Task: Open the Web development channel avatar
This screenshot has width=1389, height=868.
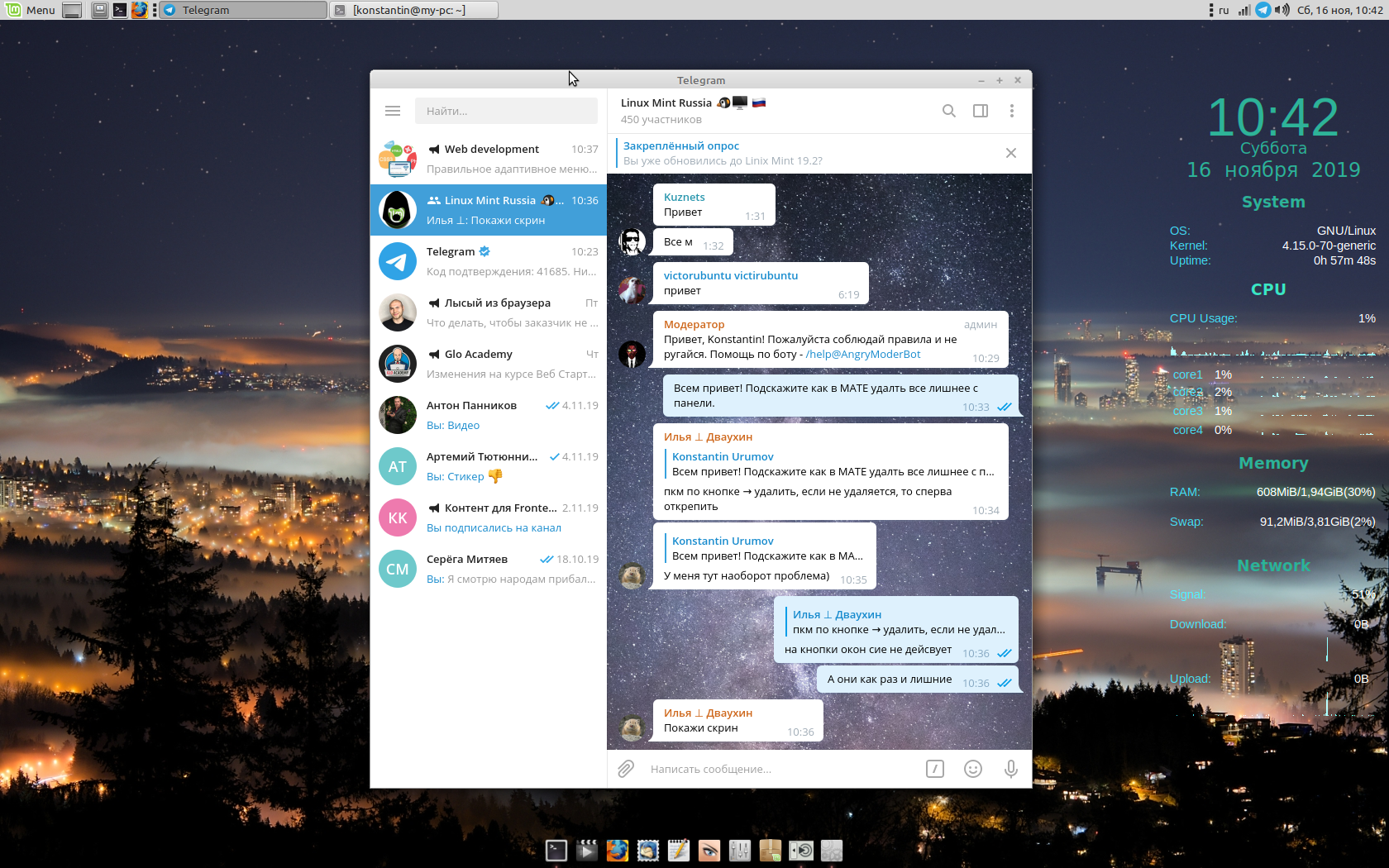Action: pyautogui.click(x=398, y=159)
